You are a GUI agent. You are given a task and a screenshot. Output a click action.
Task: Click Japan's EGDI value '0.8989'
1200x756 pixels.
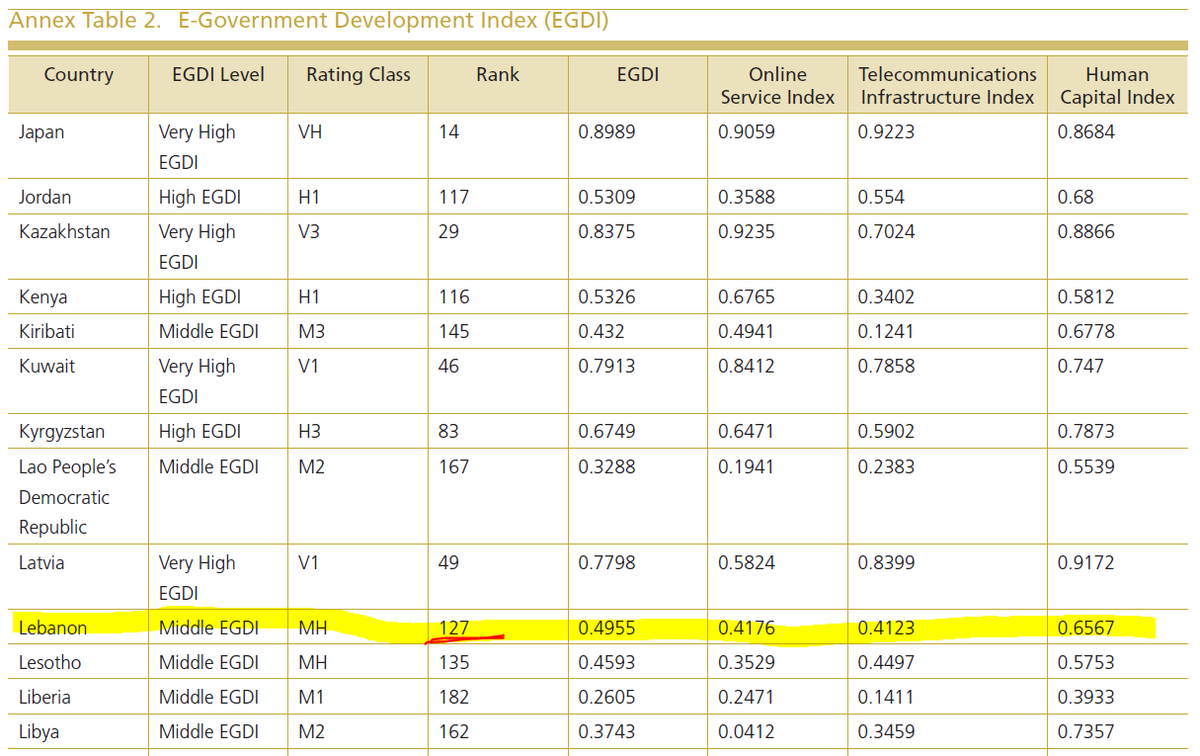coord(606,132)
